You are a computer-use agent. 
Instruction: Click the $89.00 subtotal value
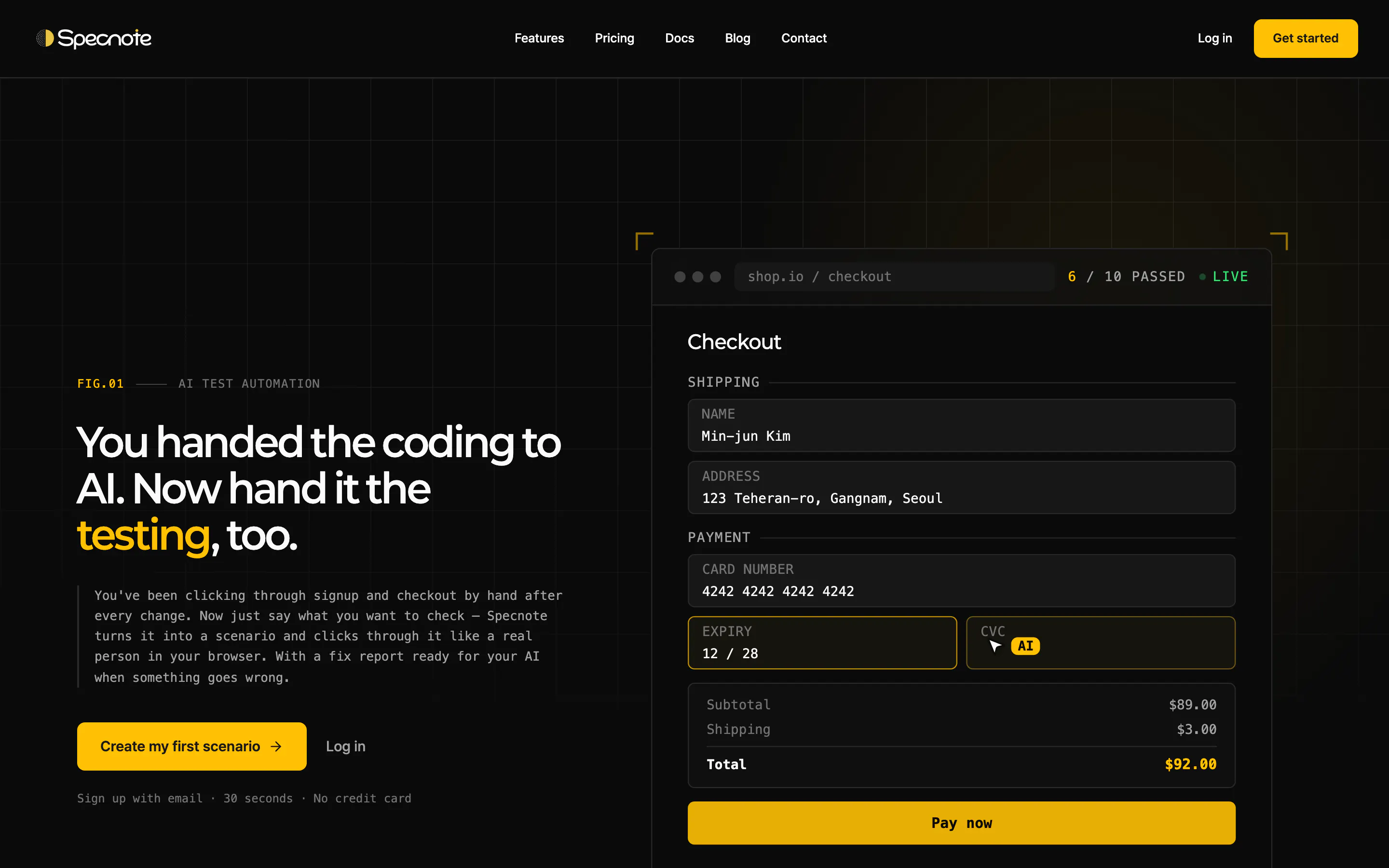1193,705
